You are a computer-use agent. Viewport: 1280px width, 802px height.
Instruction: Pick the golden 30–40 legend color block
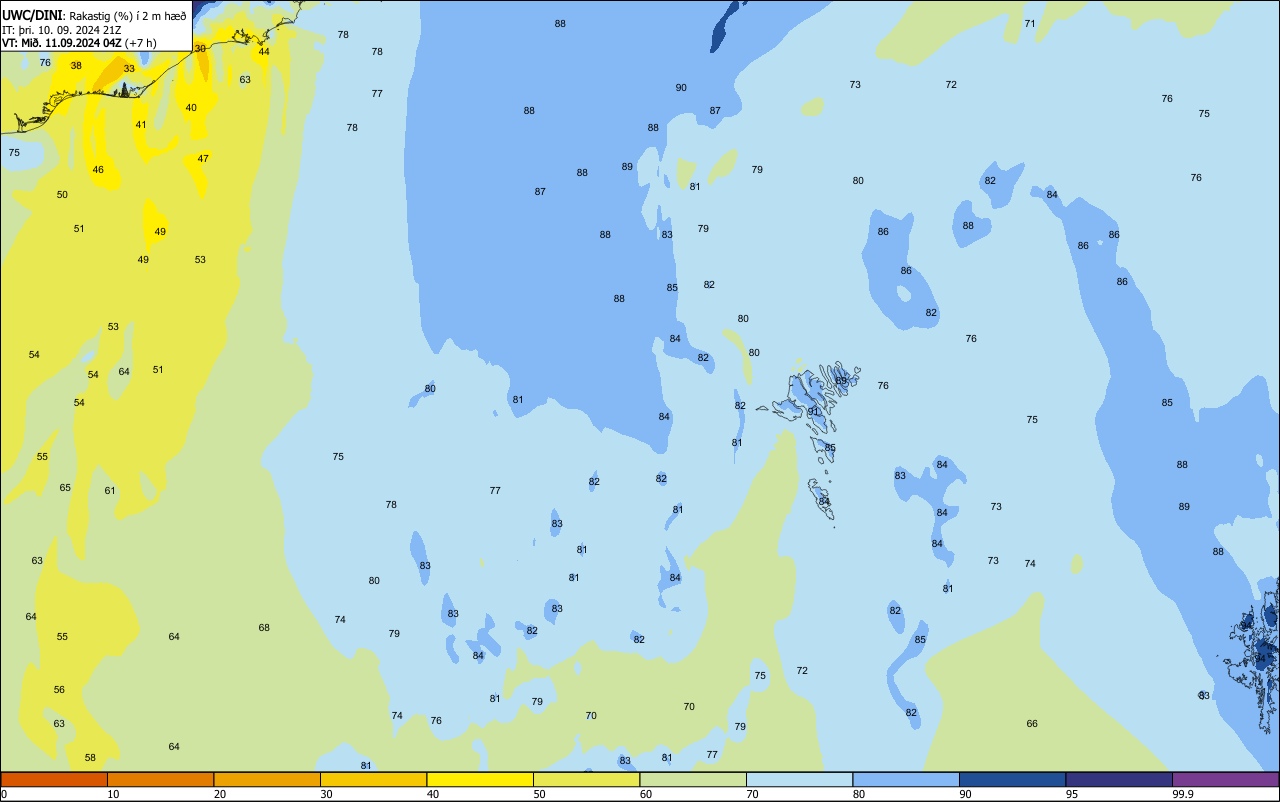point(373,779)
